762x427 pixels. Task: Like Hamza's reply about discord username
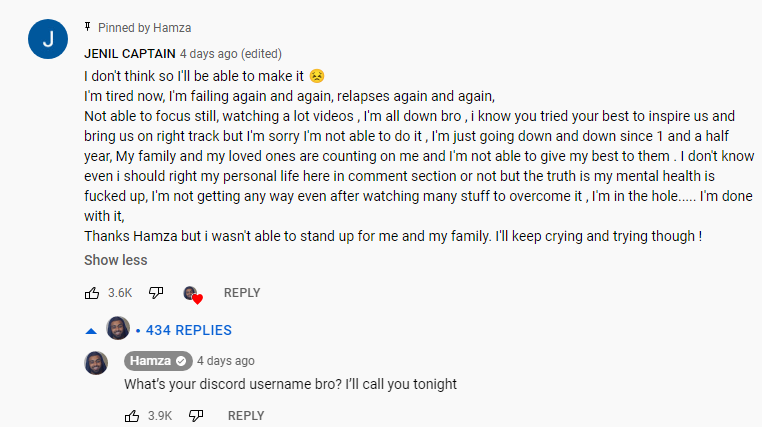tap(132, 416)
